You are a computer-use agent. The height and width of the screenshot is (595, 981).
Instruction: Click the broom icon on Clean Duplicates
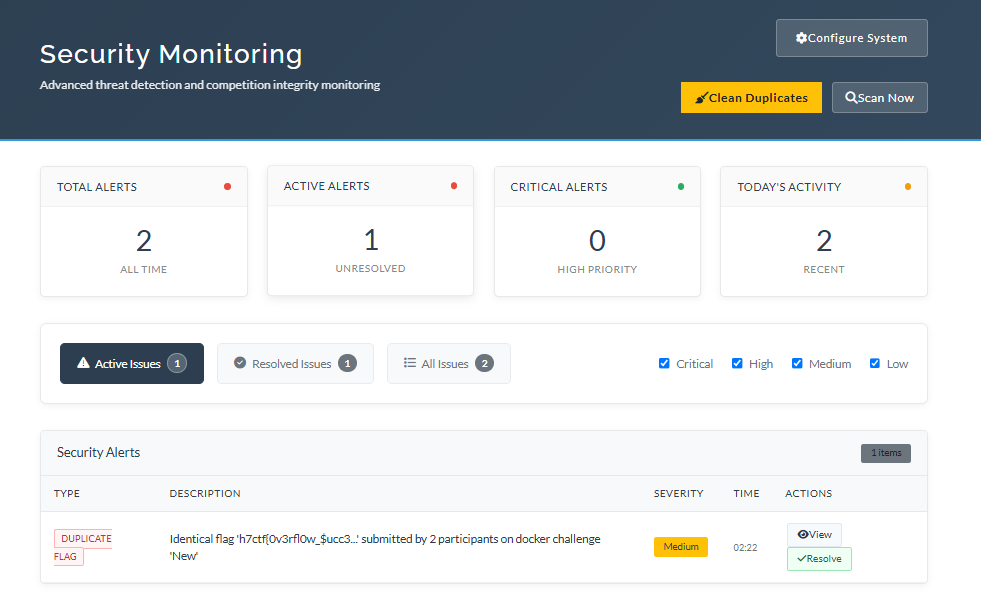[x=701, y=98]
